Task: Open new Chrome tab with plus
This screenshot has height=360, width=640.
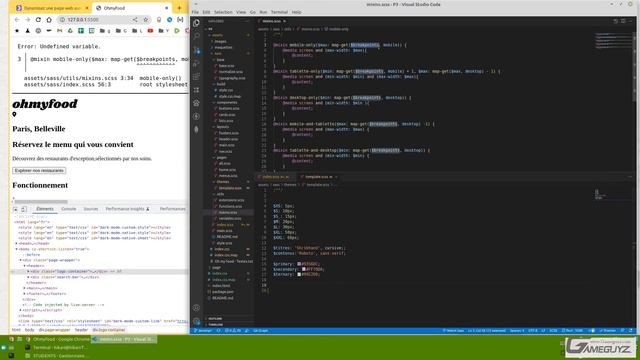Action: click(x=179, y=8)
